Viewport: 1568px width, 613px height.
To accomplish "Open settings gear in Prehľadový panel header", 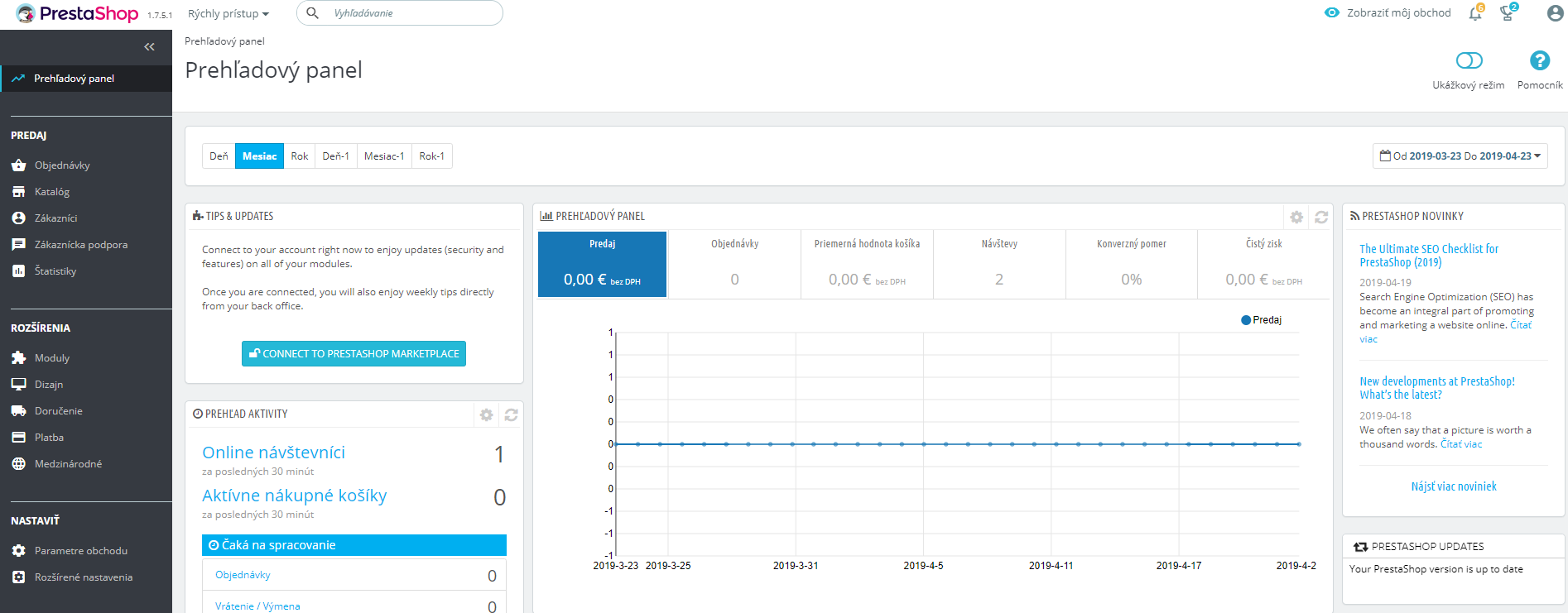I will coord(1296,217).
